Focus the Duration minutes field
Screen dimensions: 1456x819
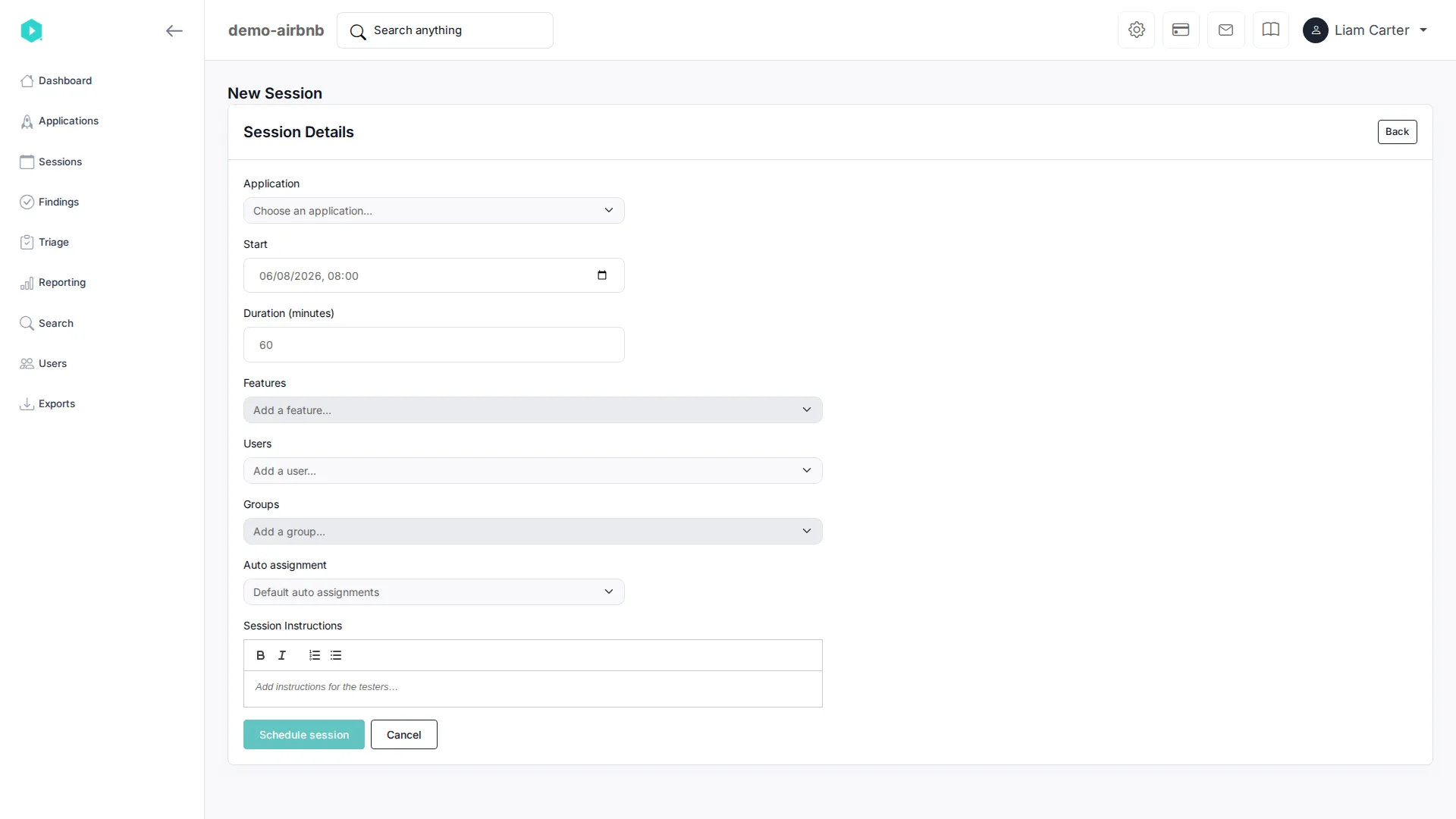click(x=434, y=345)
